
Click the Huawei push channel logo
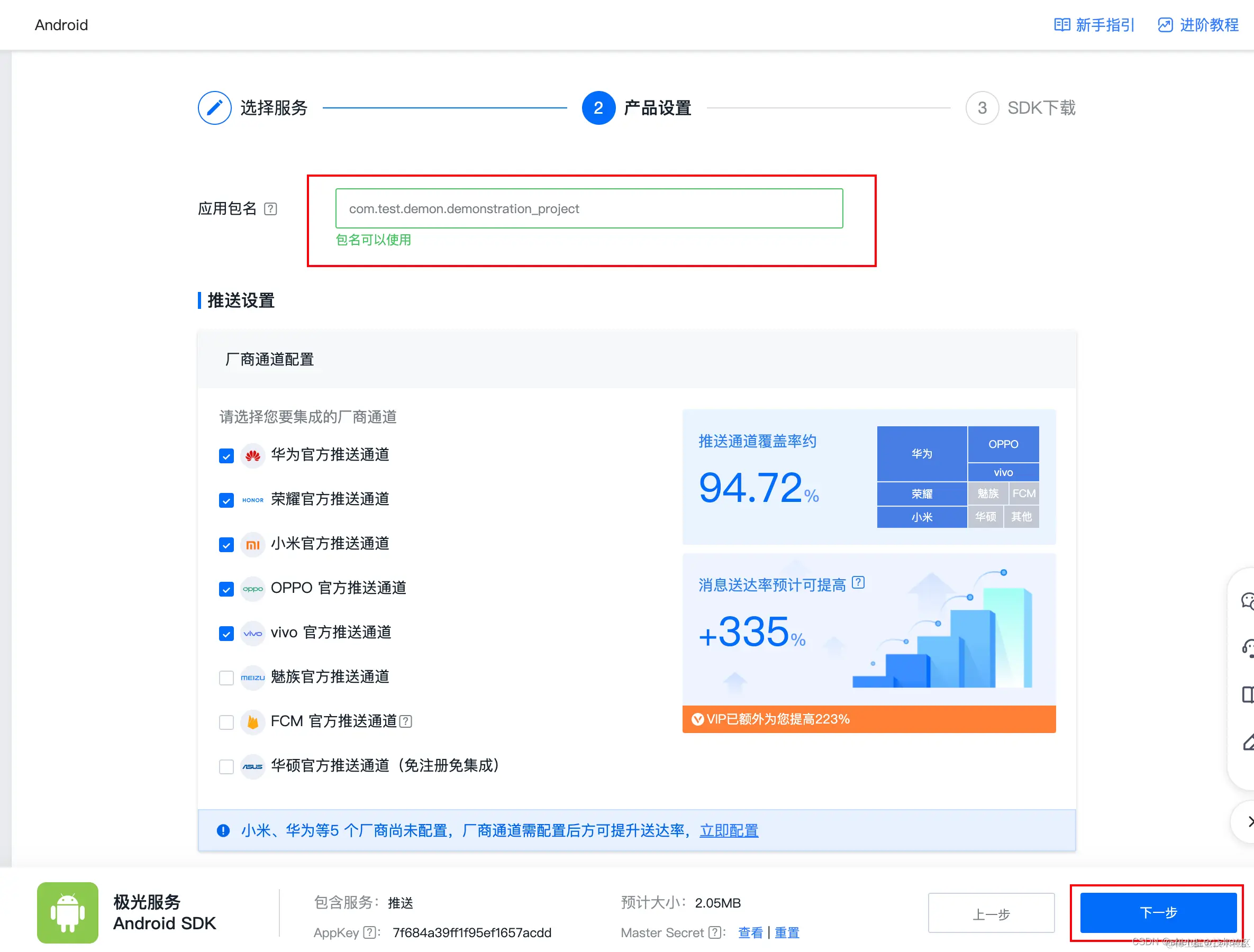[x=253, y=455]
